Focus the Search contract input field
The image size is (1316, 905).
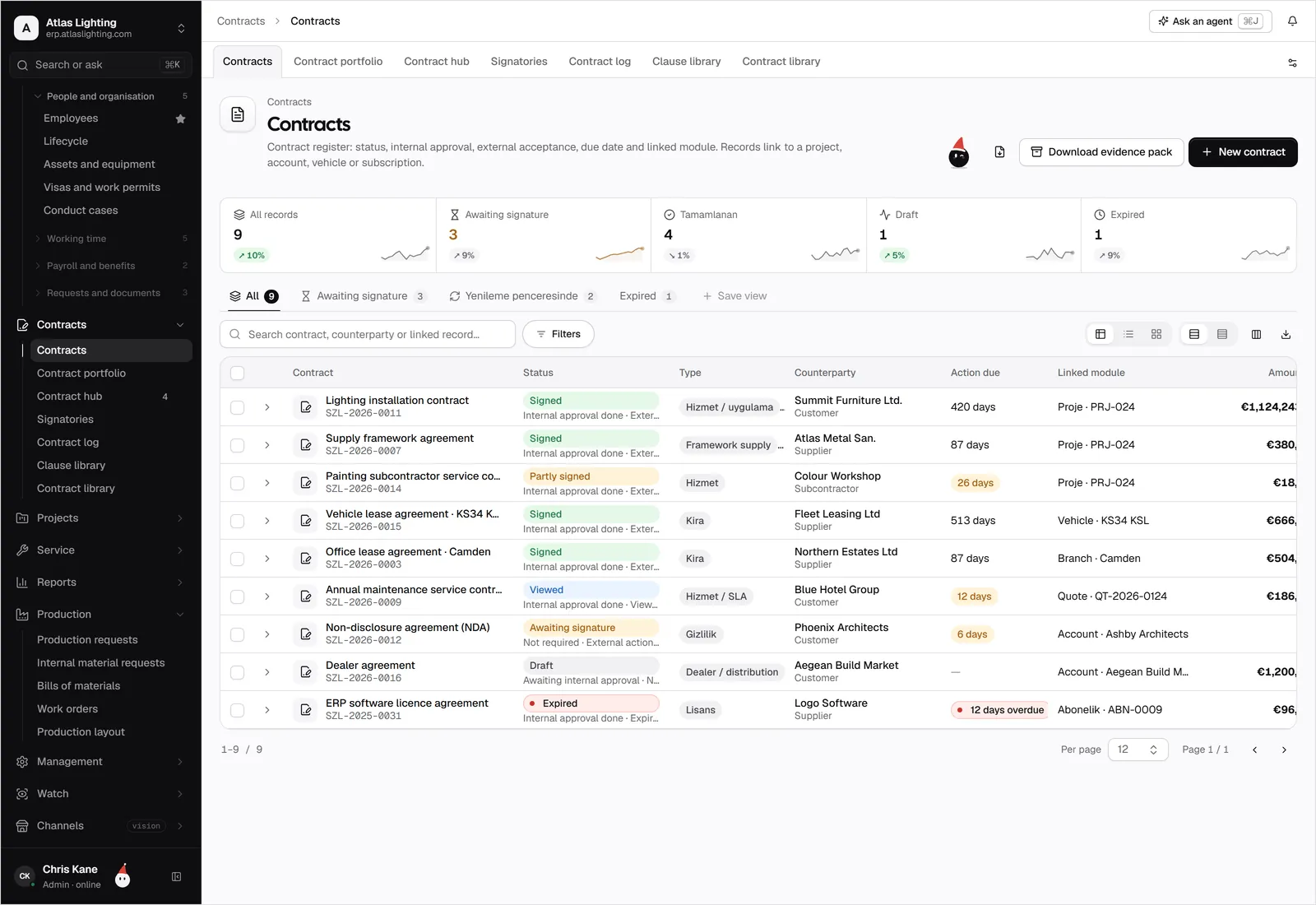[x=368, y=334]
